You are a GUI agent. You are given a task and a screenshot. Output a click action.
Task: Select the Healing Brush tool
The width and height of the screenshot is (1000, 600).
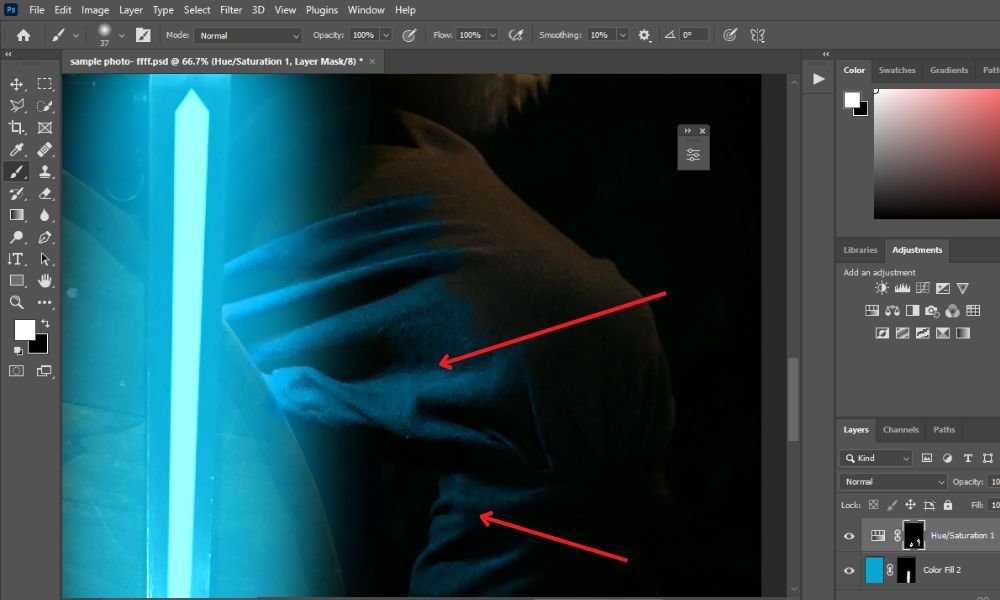pos(45,150)
